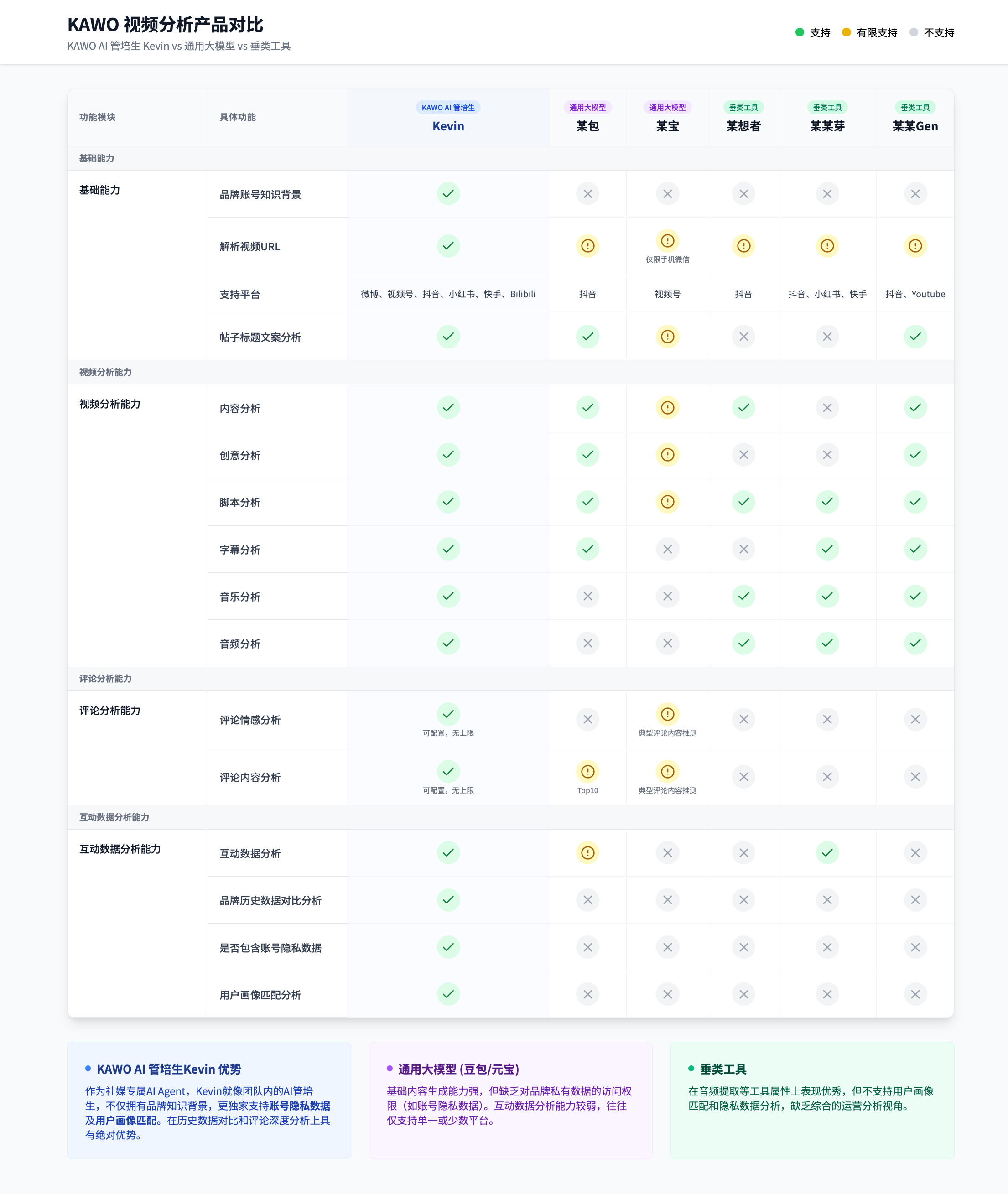Click 某包's Top10 warning icon for 评论内容分析
The width and height of the screenshot is (1008, 1194).
pos(587,772)
